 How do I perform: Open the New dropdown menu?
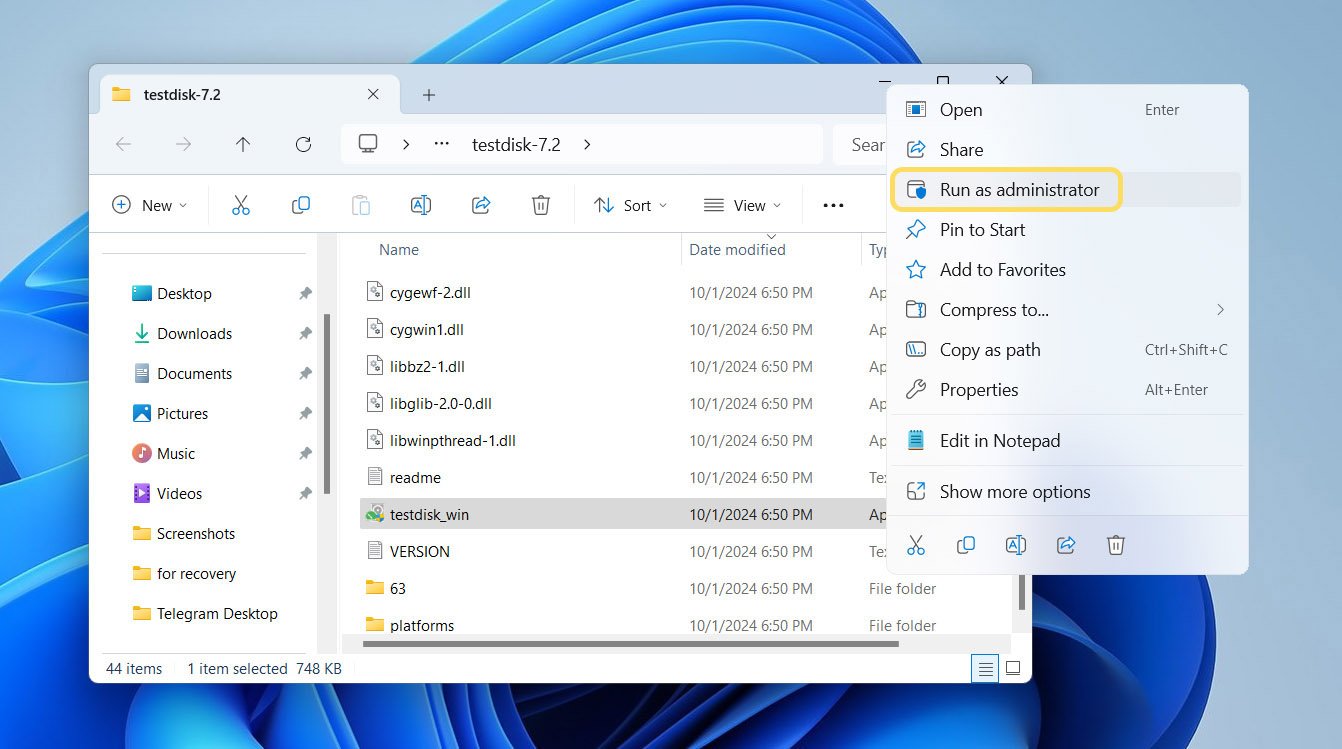point(149,205)
